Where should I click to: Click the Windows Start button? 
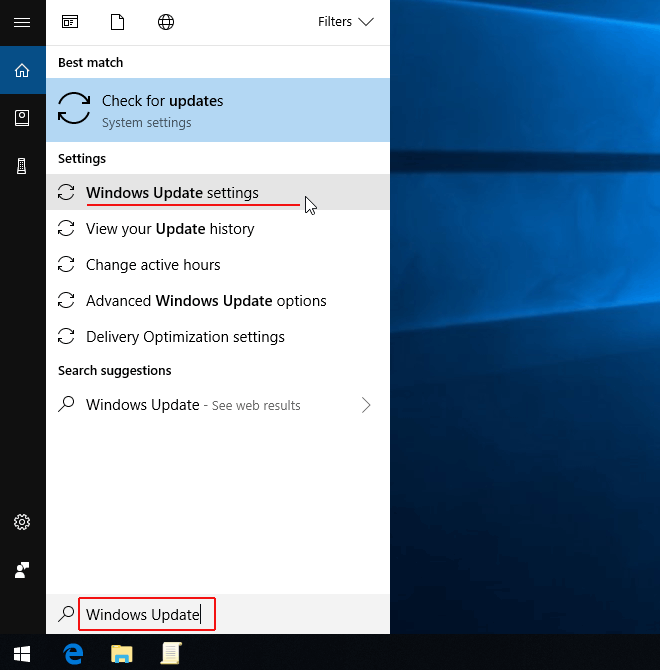tap(22, 653)
